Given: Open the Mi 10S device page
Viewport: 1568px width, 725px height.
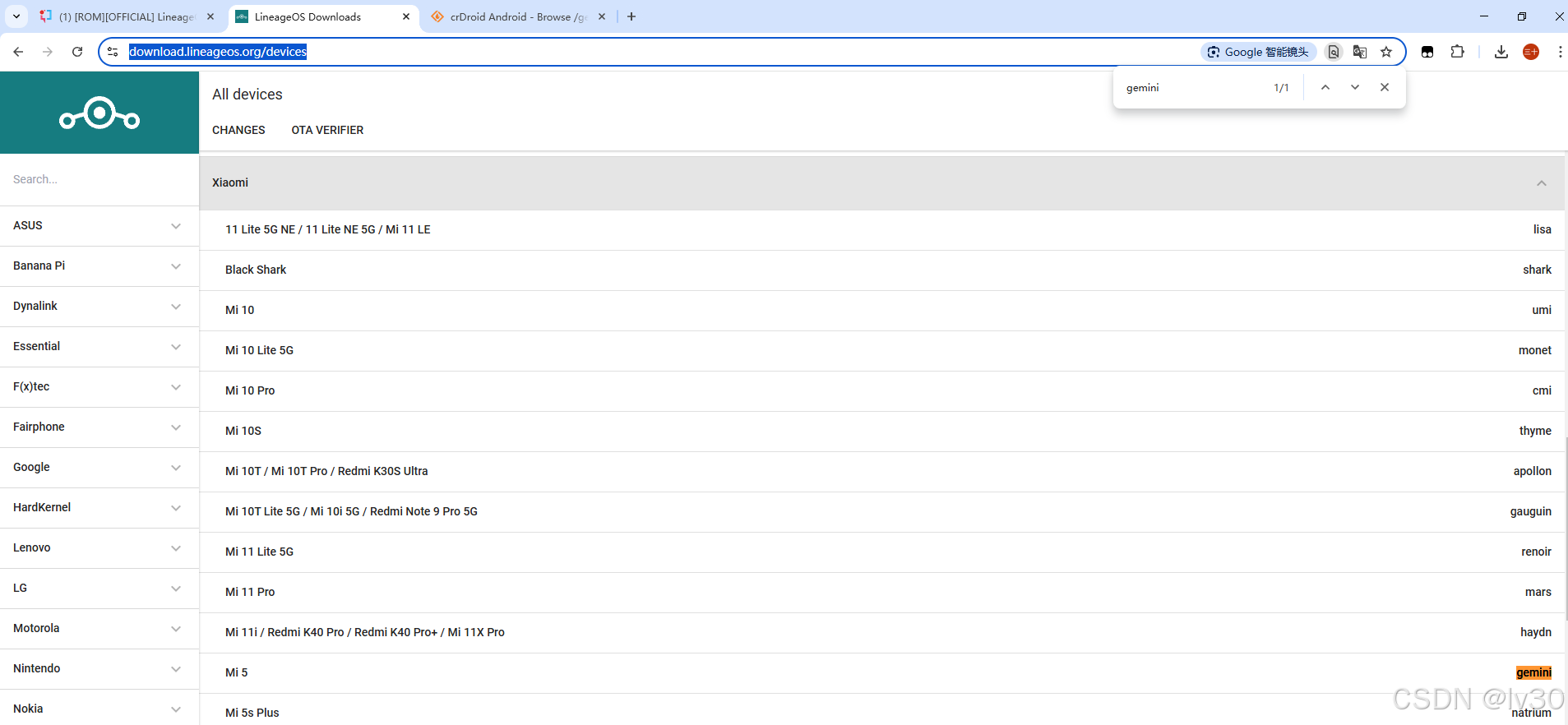Looking at the screenshot, I should click(x=884, y=431).
